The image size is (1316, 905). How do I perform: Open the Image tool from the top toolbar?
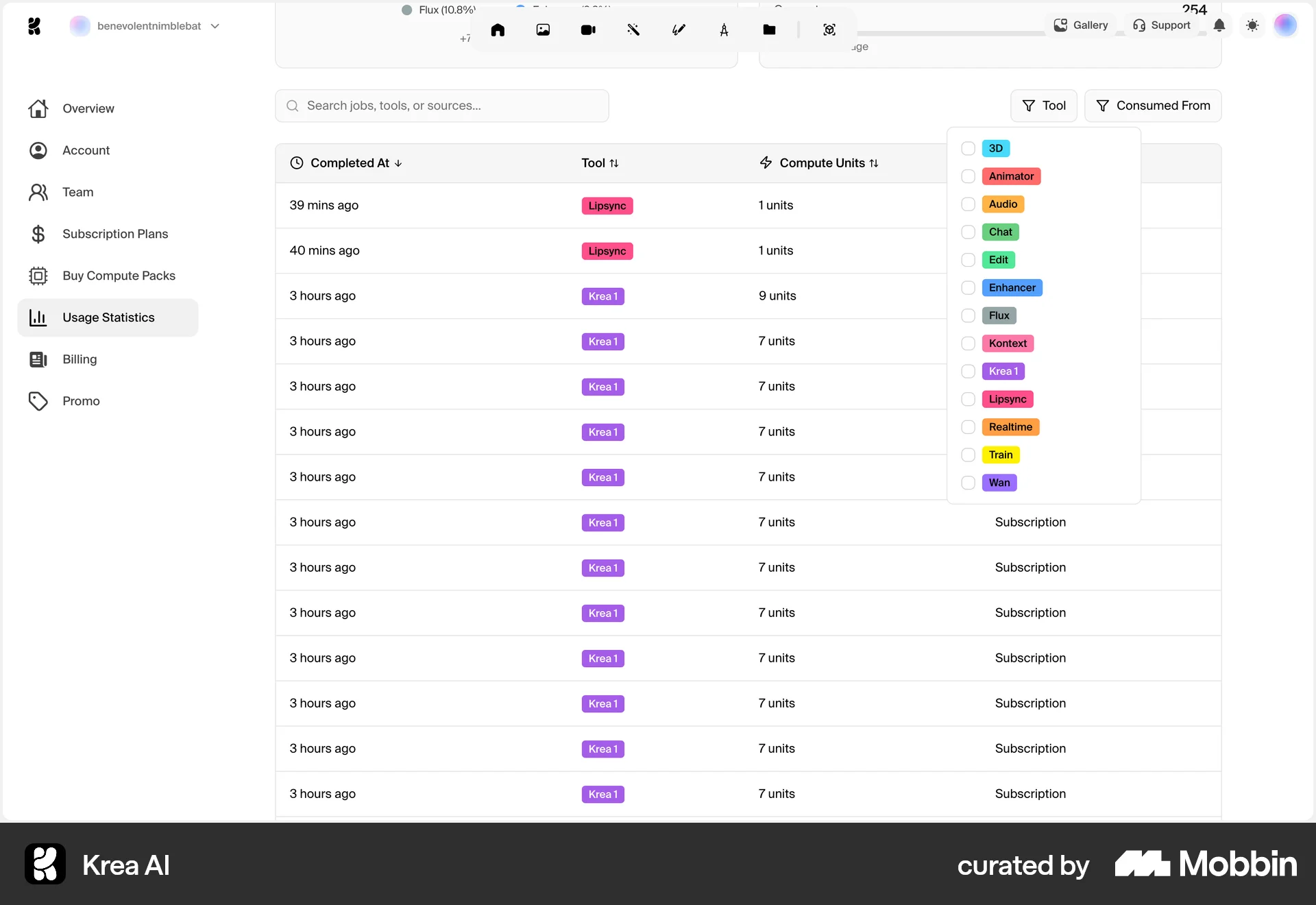point(543,30)
